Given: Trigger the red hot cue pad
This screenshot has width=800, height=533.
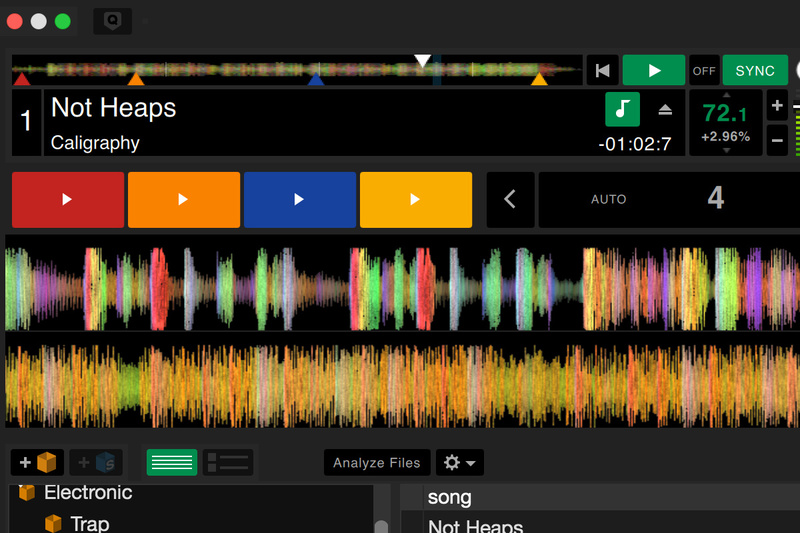Looking at the screenshot, I should click(x=68, y=200).
